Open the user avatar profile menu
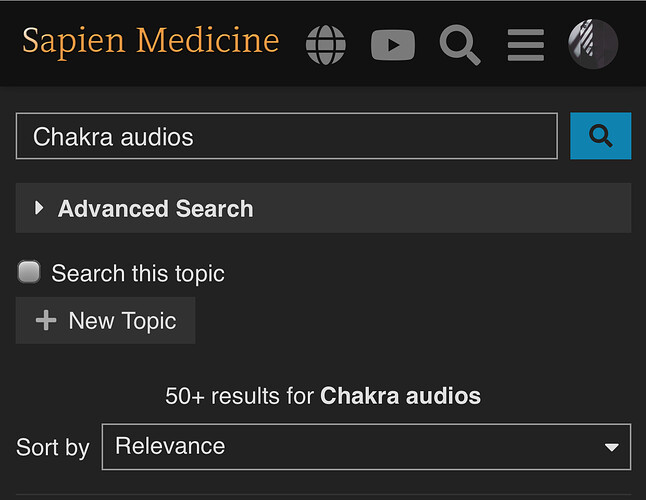Image resolution: width=646 pixels, height=500 pixels. pyautogui.click(x=593, y=44)
